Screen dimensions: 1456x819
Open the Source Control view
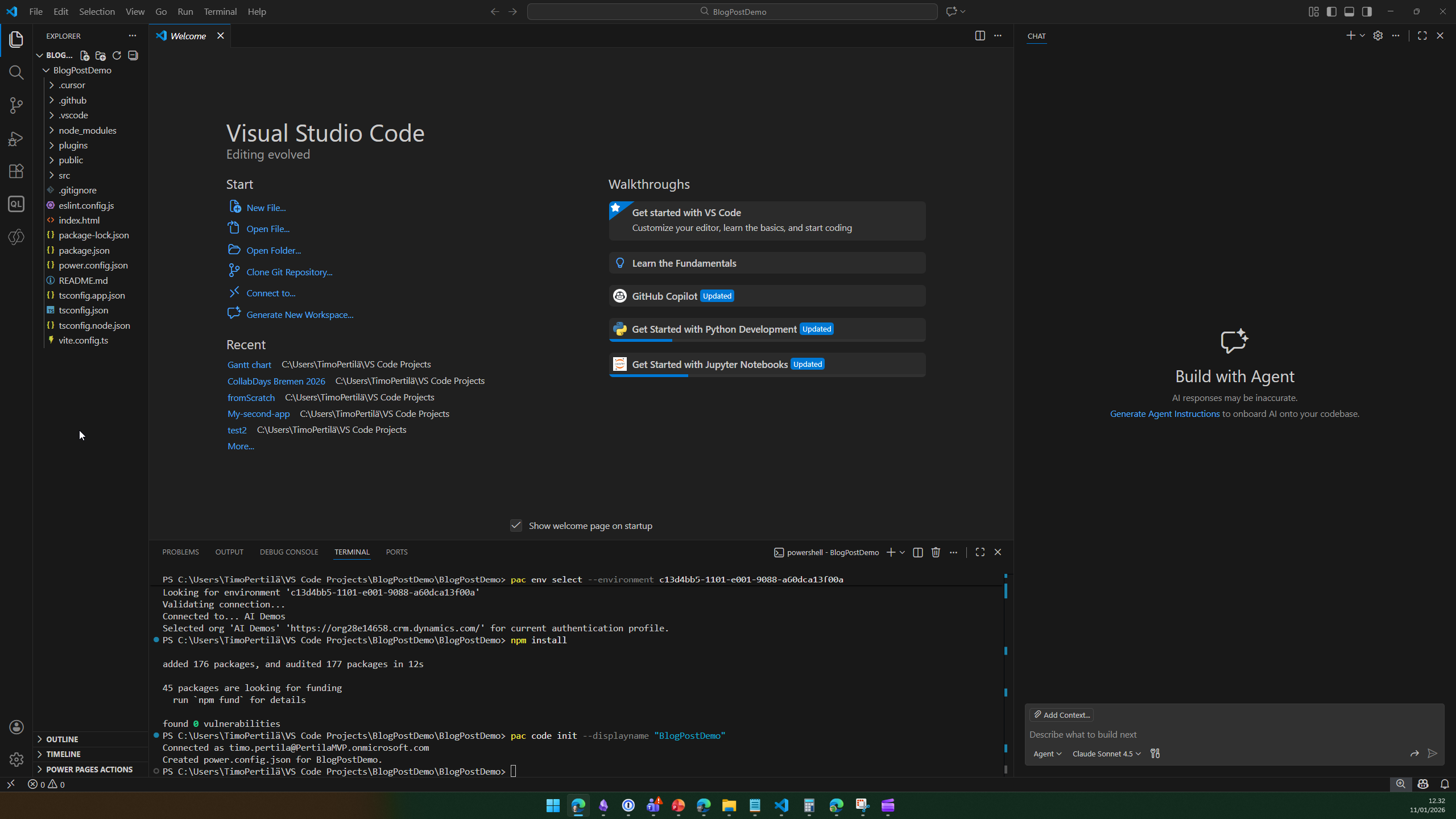pos(16,105)
